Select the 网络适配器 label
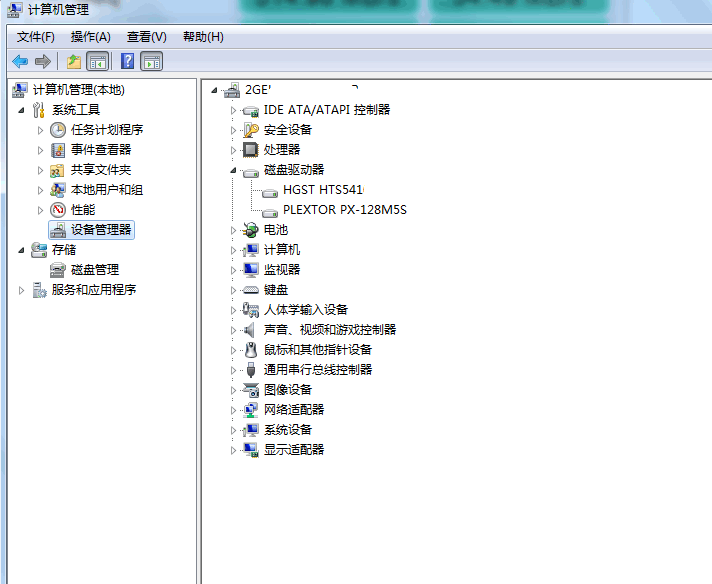Screen dimensions: 712x584 294,410
